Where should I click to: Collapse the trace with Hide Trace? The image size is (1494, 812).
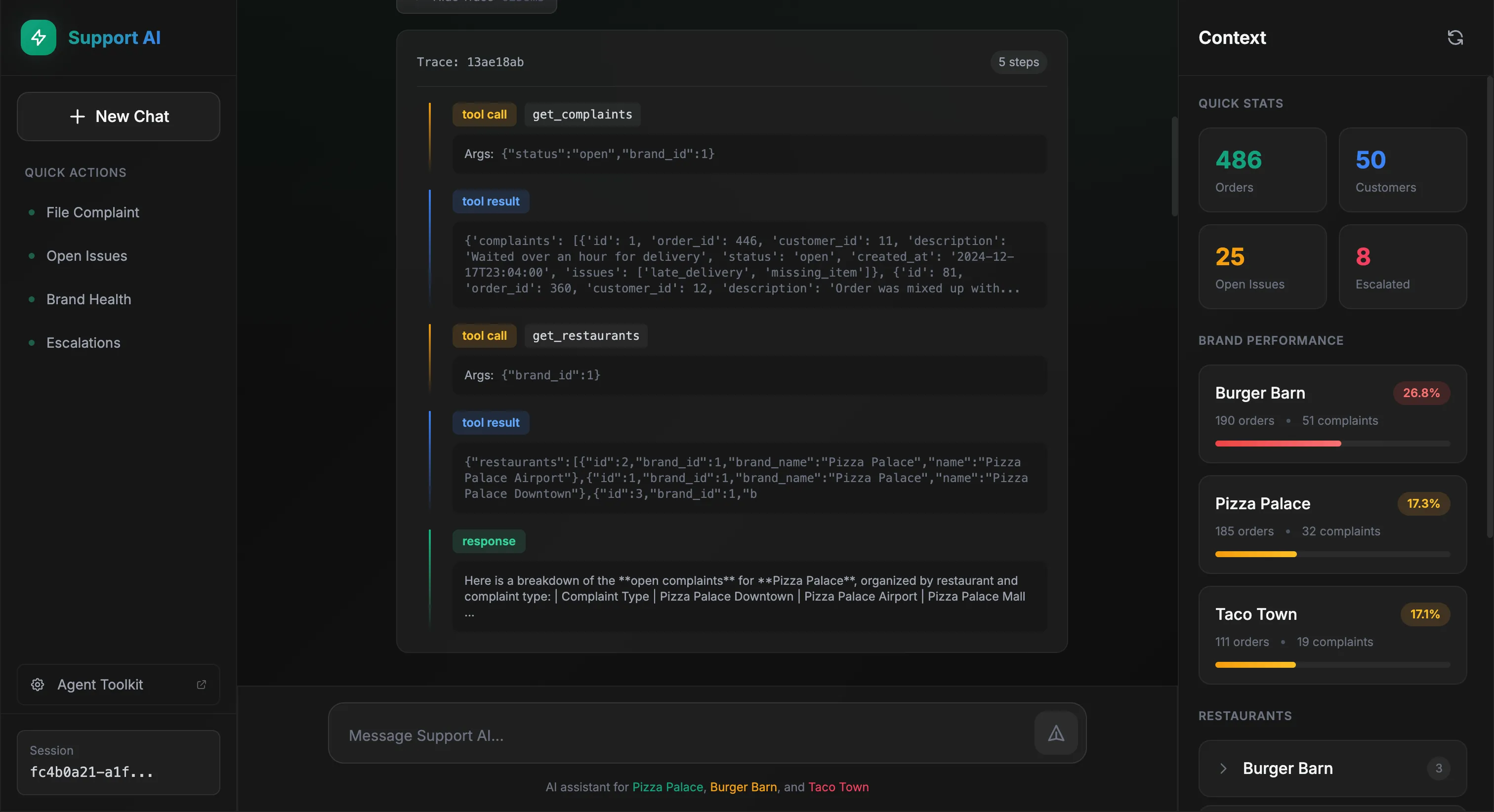476,2
